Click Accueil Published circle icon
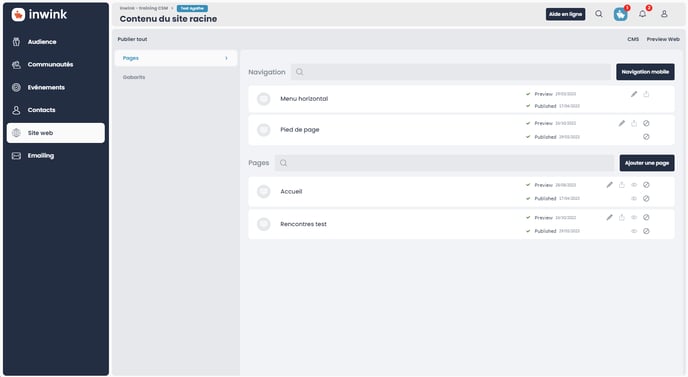688x377 pixels. click(x=646, y=198)
